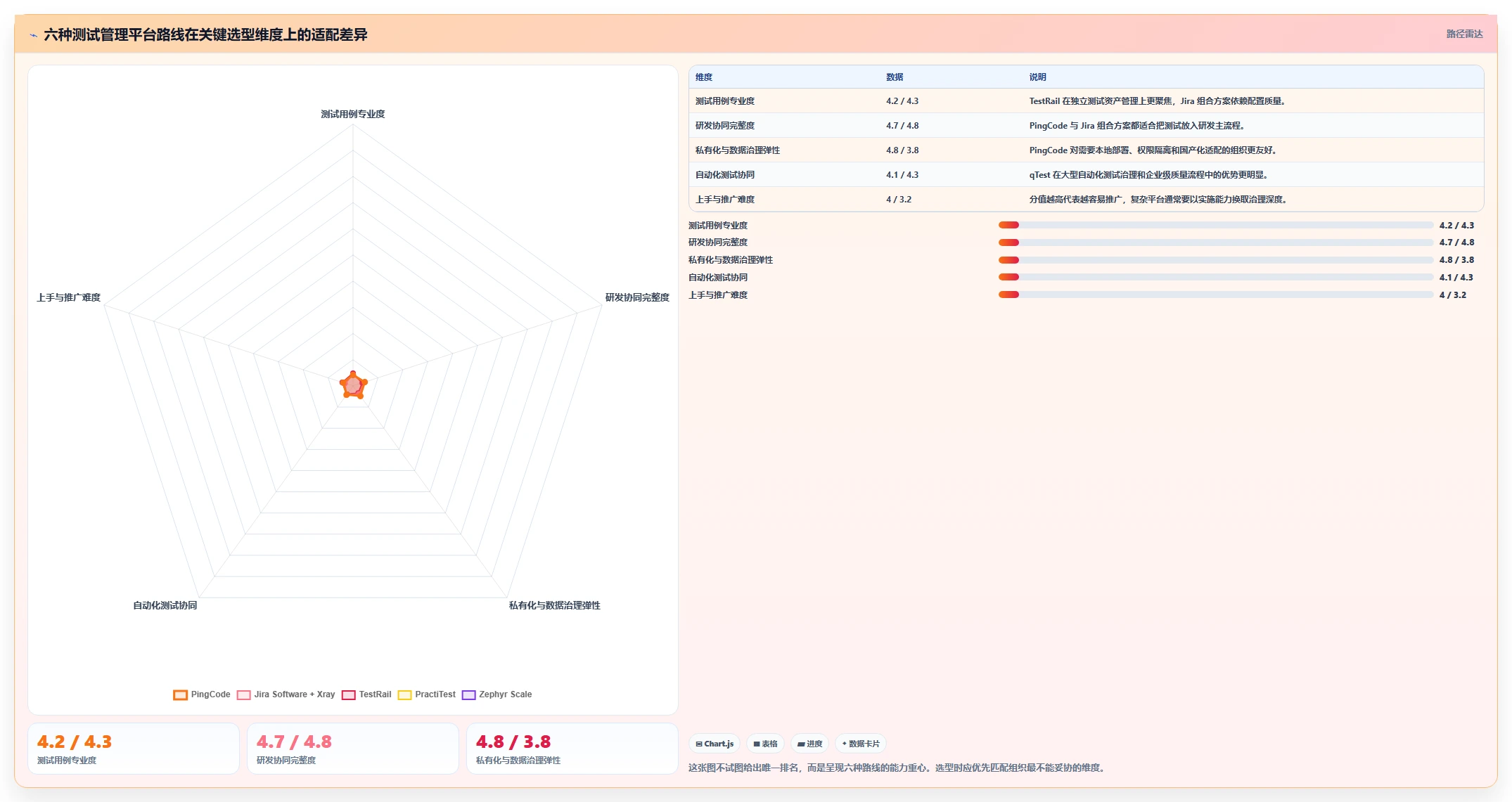
Task: Click the small icon before the page title
Action: click(x=33, y=35)
